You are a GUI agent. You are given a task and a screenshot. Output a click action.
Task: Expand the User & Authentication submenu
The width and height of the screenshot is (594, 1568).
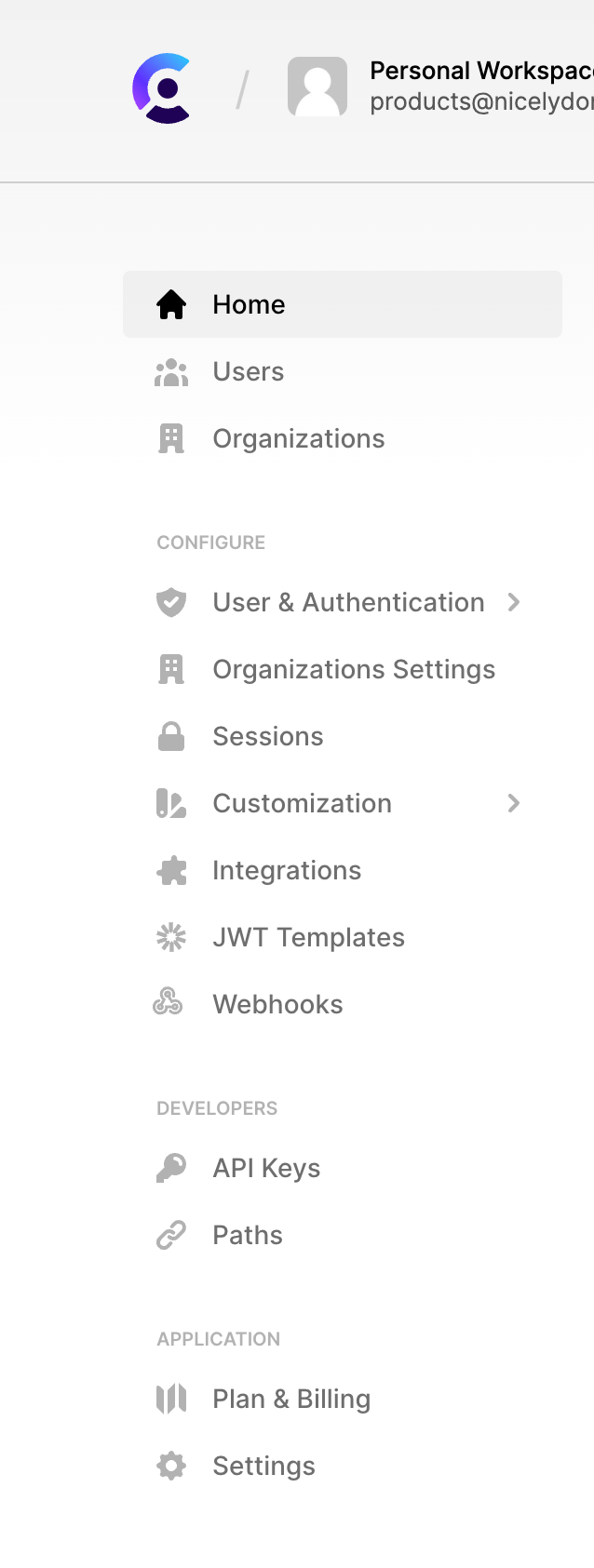click(x=513, y=602)
